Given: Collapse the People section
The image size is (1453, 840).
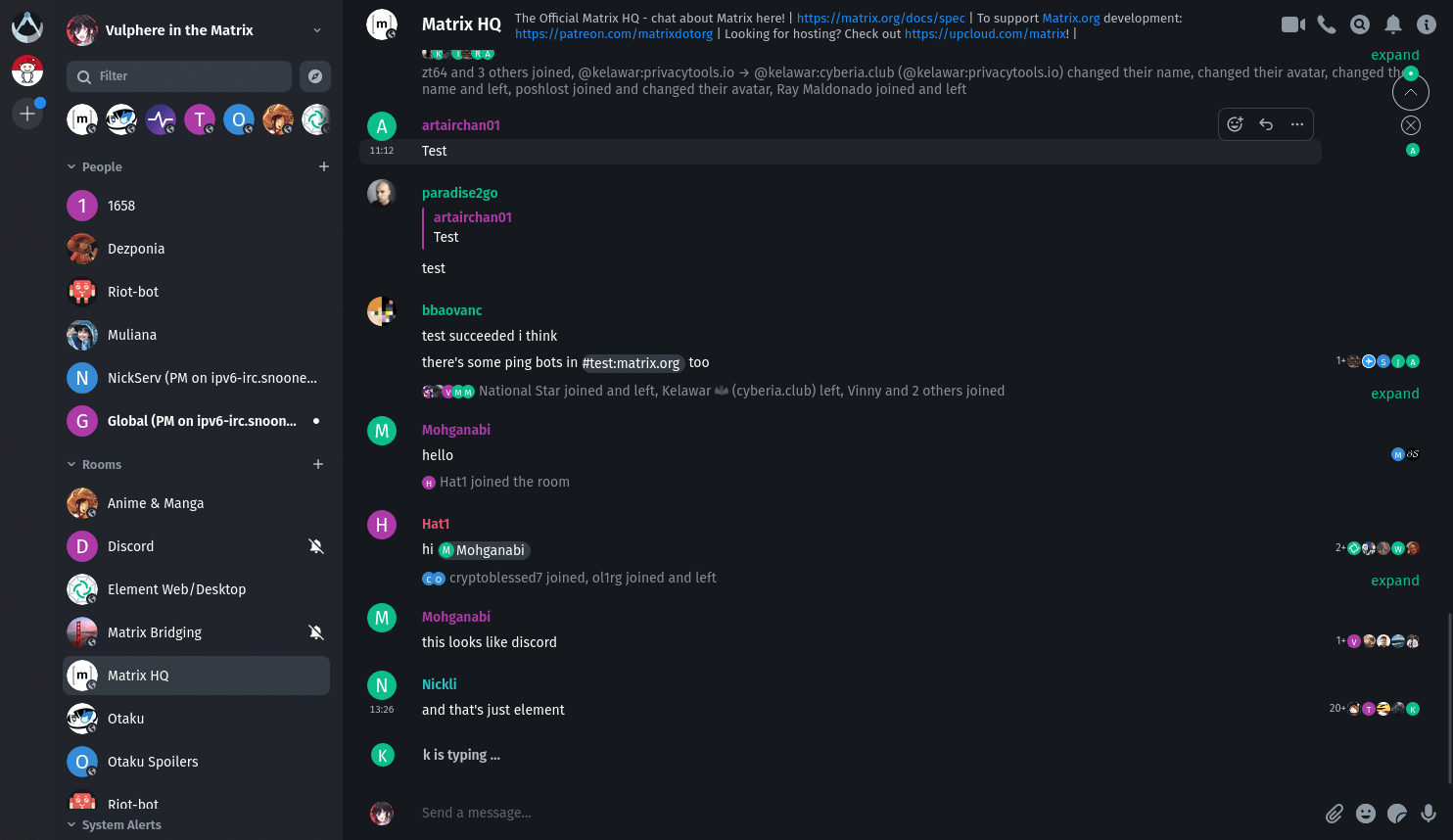Looking at the screenshot, I should 70,166.
